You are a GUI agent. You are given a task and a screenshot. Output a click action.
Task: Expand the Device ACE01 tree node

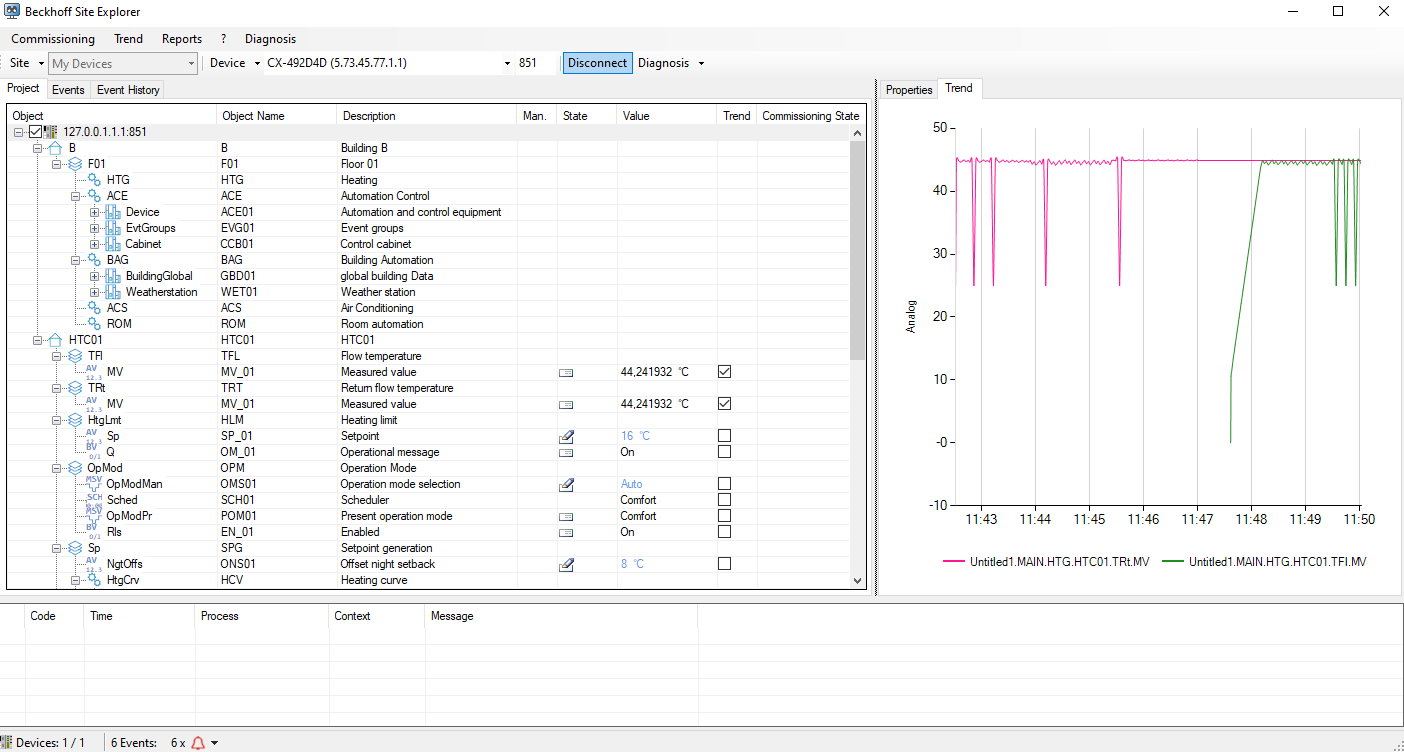pyautogui.click(x=94, y=212)
